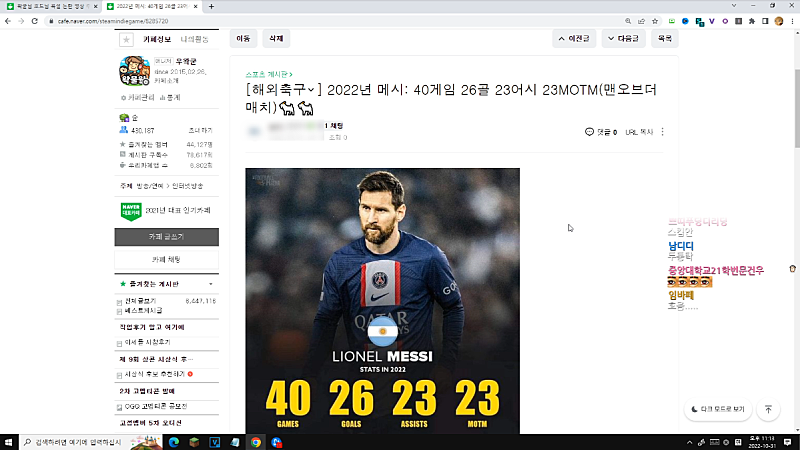Click the URL 복사 copy link

[639, 132]
